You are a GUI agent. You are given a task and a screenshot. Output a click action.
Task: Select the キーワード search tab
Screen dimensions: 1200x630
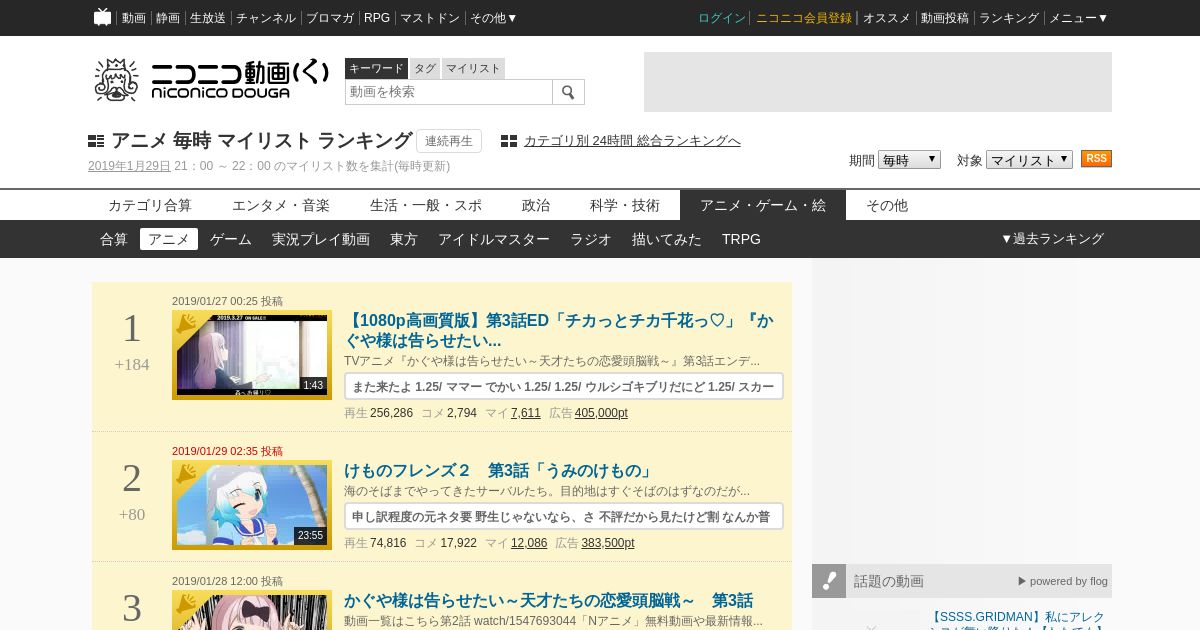tap(376, 68)
